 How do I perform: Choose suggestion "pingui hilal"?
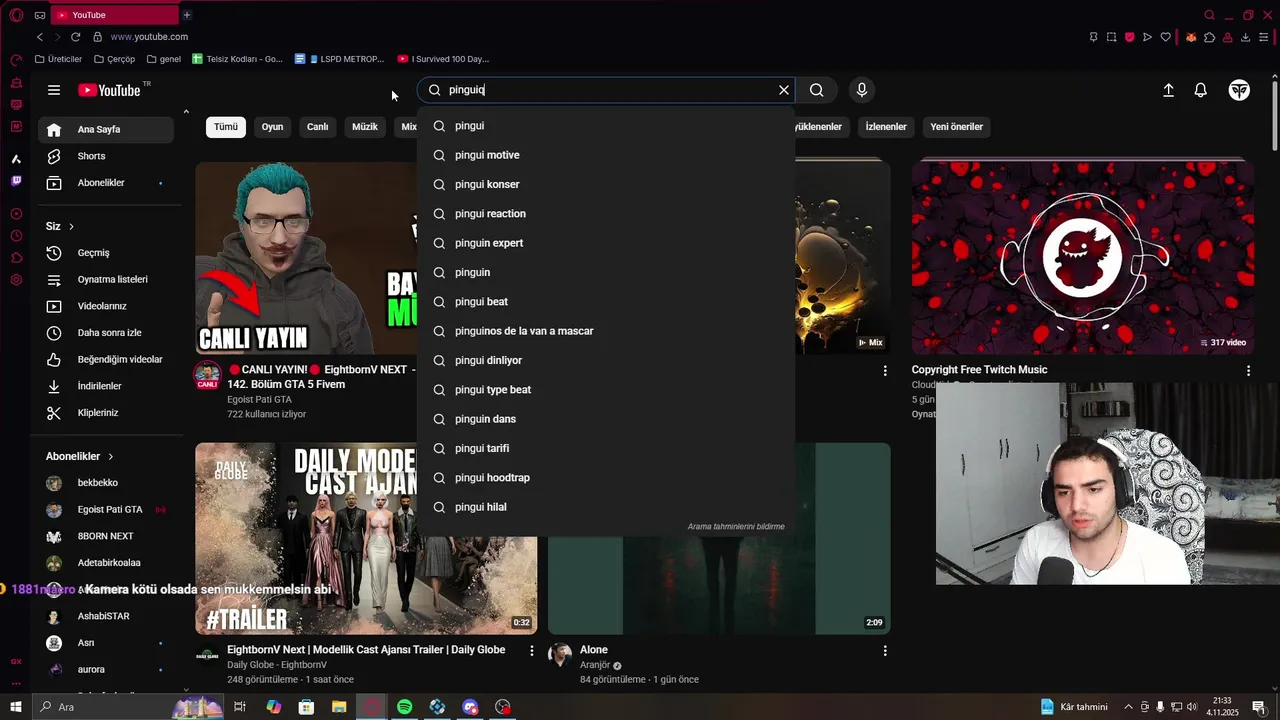pos(606,507)
